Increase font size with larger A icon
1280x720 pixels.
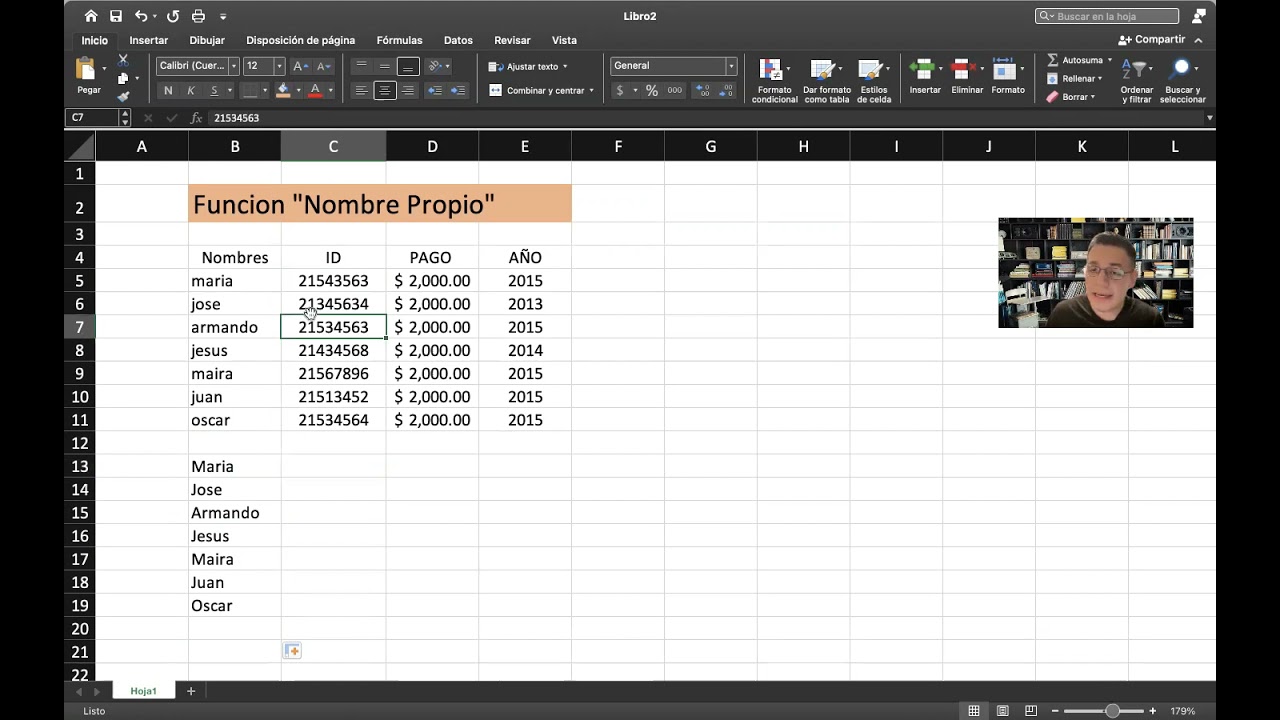300,66
